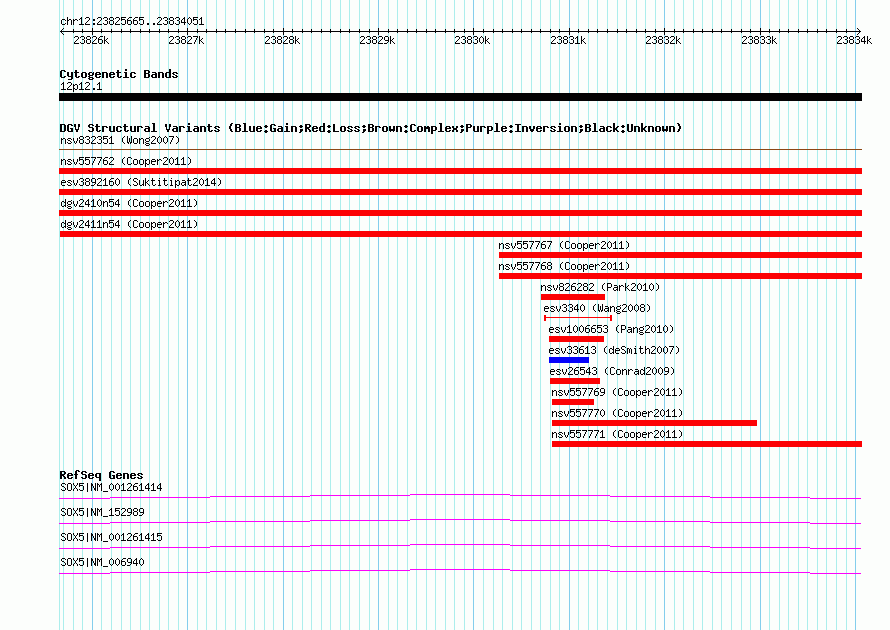Click the chr12:23825665..23834051 coordinate label

132,22
